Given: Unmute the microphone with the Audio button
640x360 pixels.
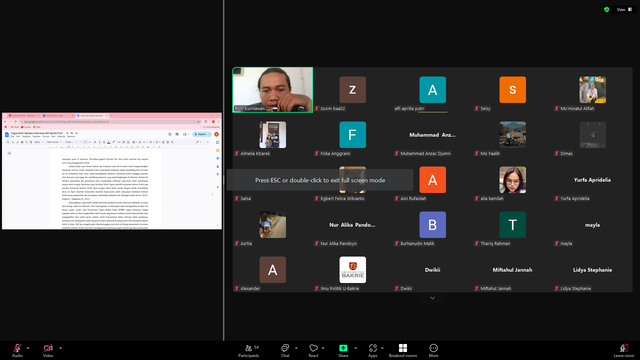Looking at the screenshot, I should (x=17, y=350).
